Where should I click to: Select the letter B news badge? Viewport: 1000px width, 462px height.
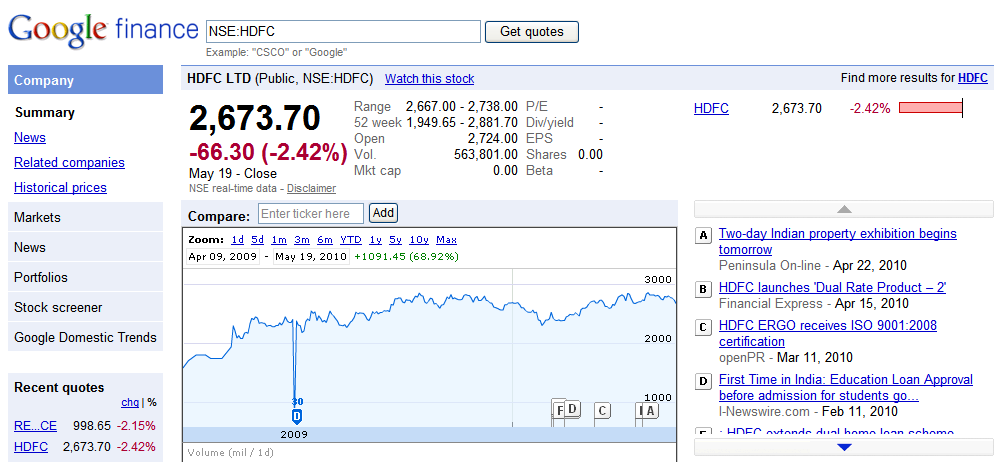tap(703, 290)
